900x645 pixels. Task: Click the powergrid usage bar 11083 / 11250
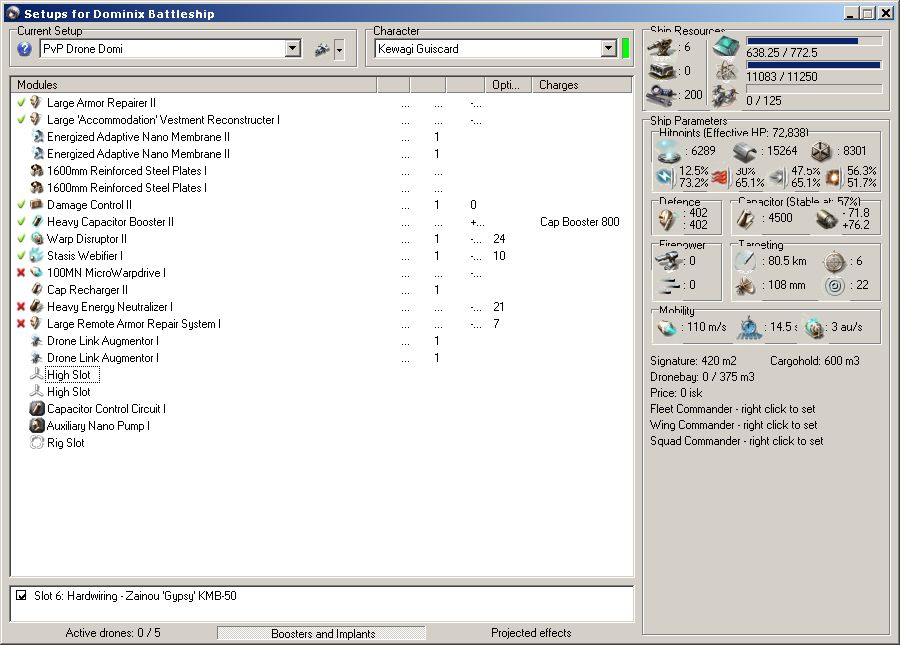coord(814,65)
